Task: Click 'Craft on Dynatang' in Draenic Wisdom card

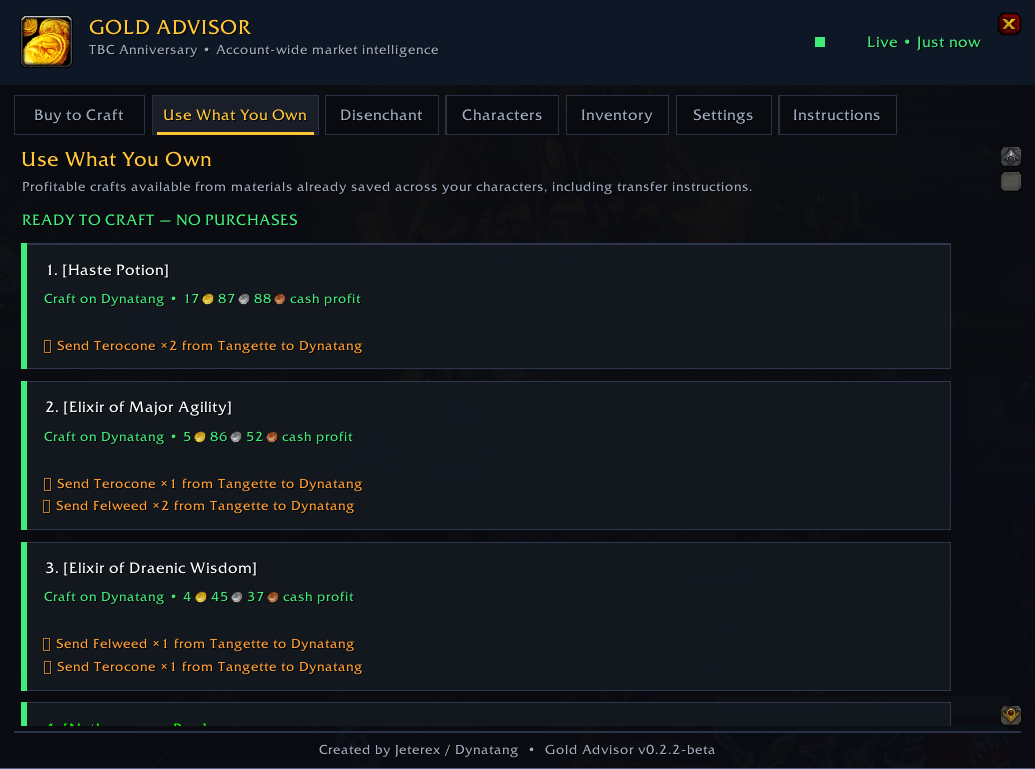Action: point(104,597)
